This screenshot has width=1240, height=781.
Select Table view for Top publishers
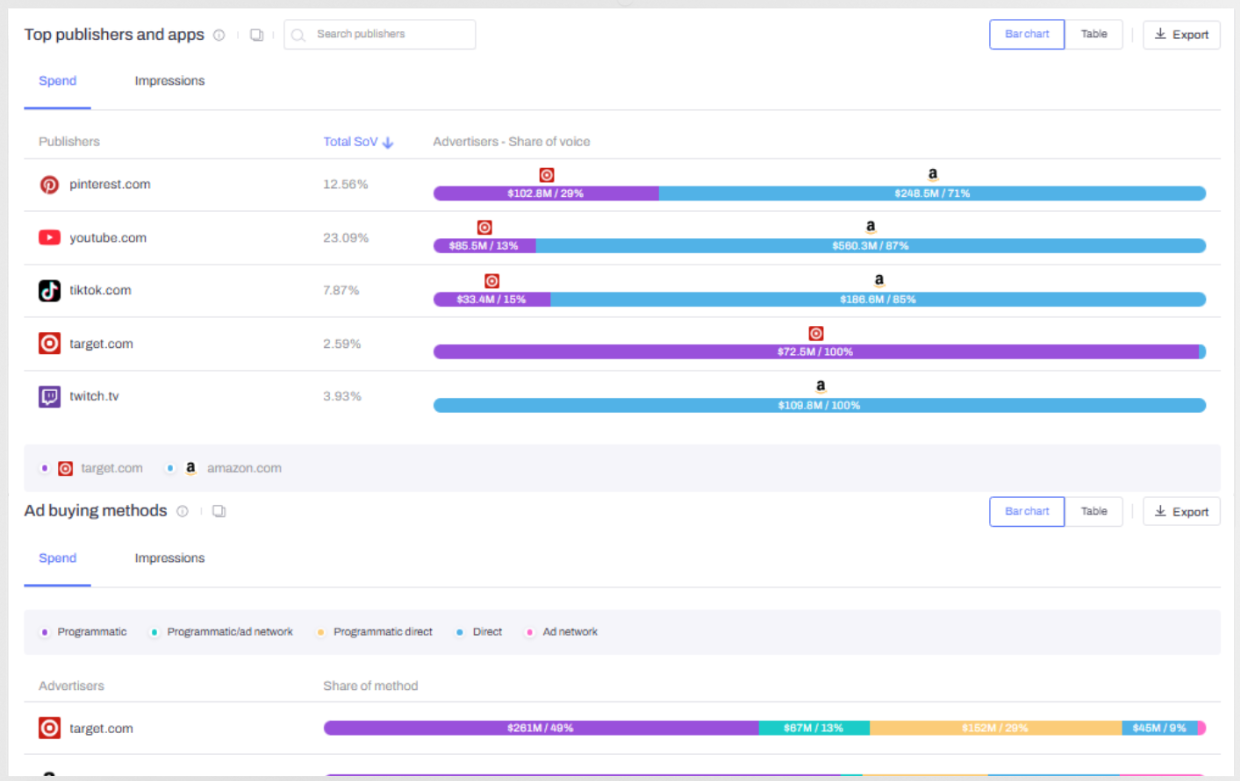[1093, 35]
